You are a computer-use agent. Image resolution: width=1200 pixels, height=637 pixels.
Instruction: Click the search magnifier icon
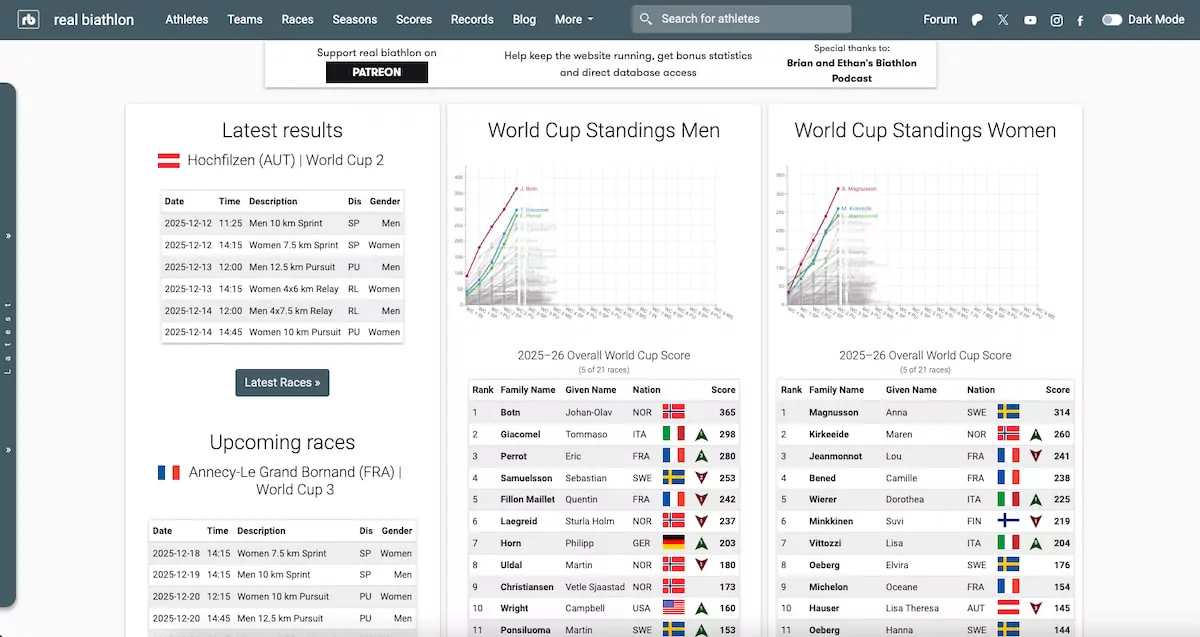pyautogui.click(x=645, y=19)
